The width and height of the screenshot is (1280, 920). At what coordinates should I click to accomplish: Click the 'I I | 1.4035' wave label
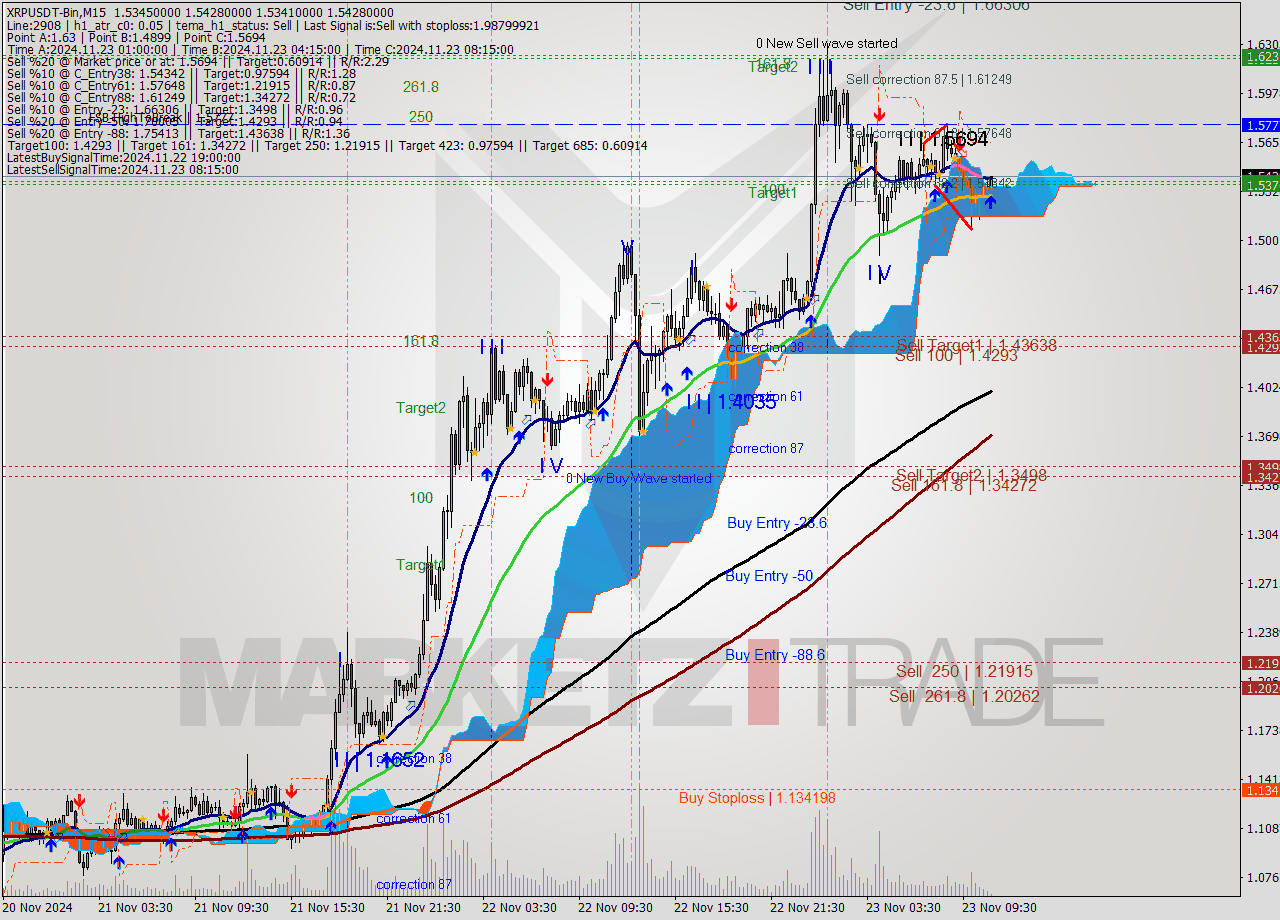pyautogui.click(x=731, y=402)
